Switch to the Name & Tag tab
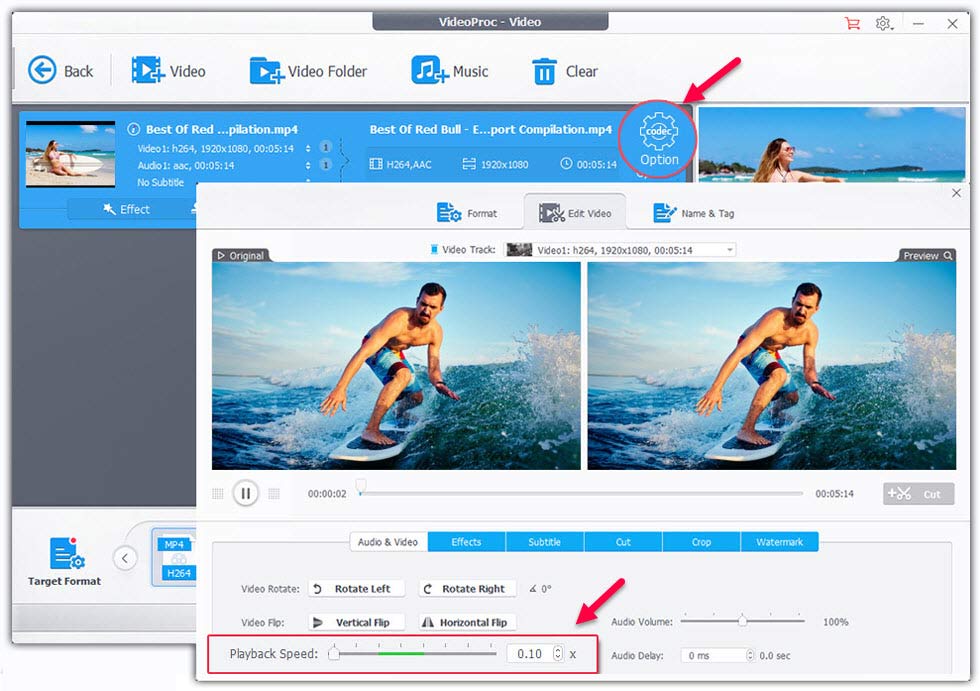 point(694,213)
